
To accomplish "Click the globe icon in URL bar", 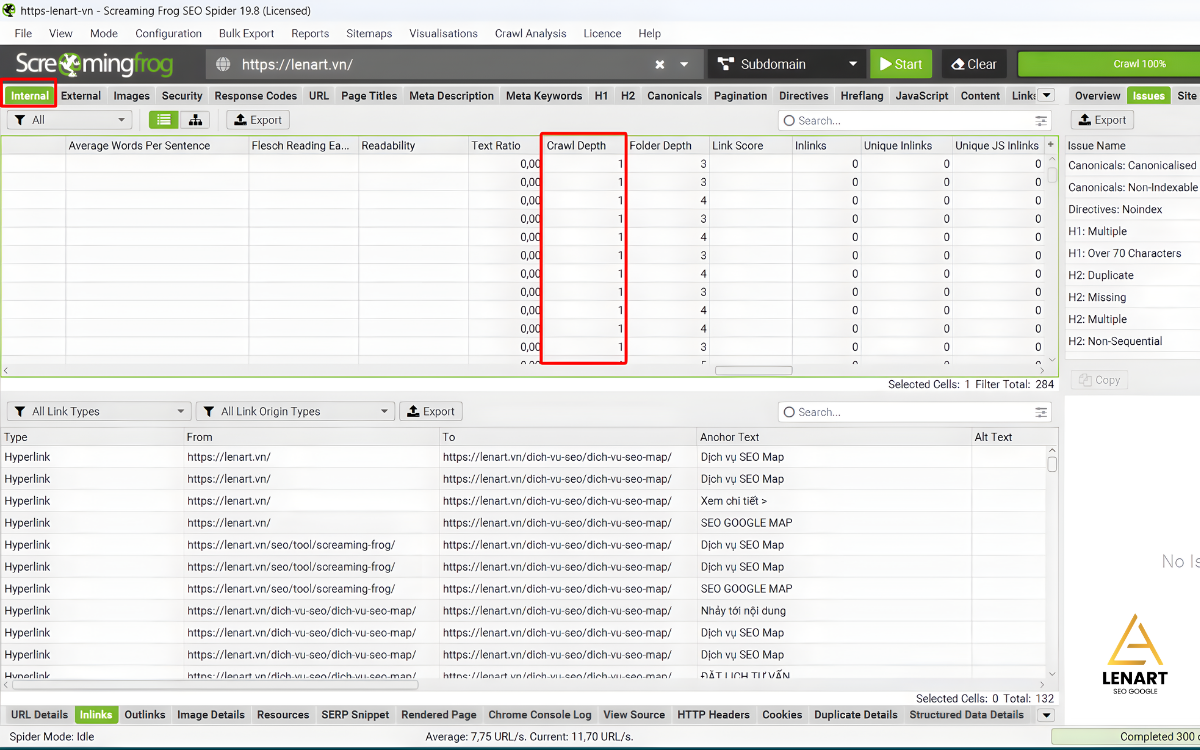I will [x=224, y=64].
